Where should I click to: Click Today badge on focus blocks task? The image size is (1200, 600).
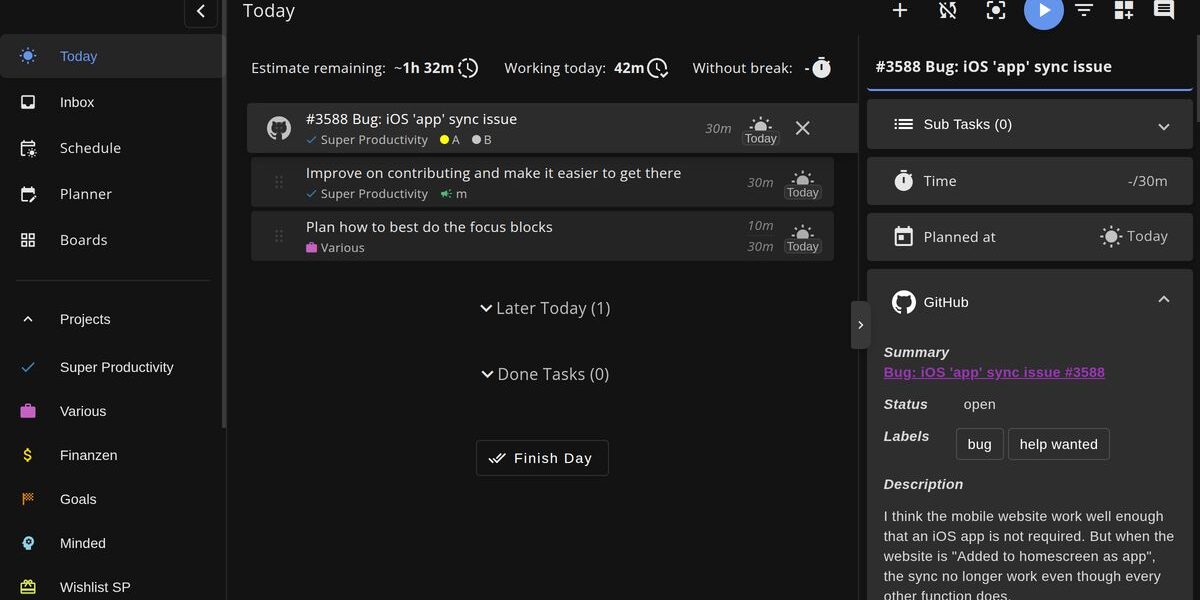tap(803, 238)
